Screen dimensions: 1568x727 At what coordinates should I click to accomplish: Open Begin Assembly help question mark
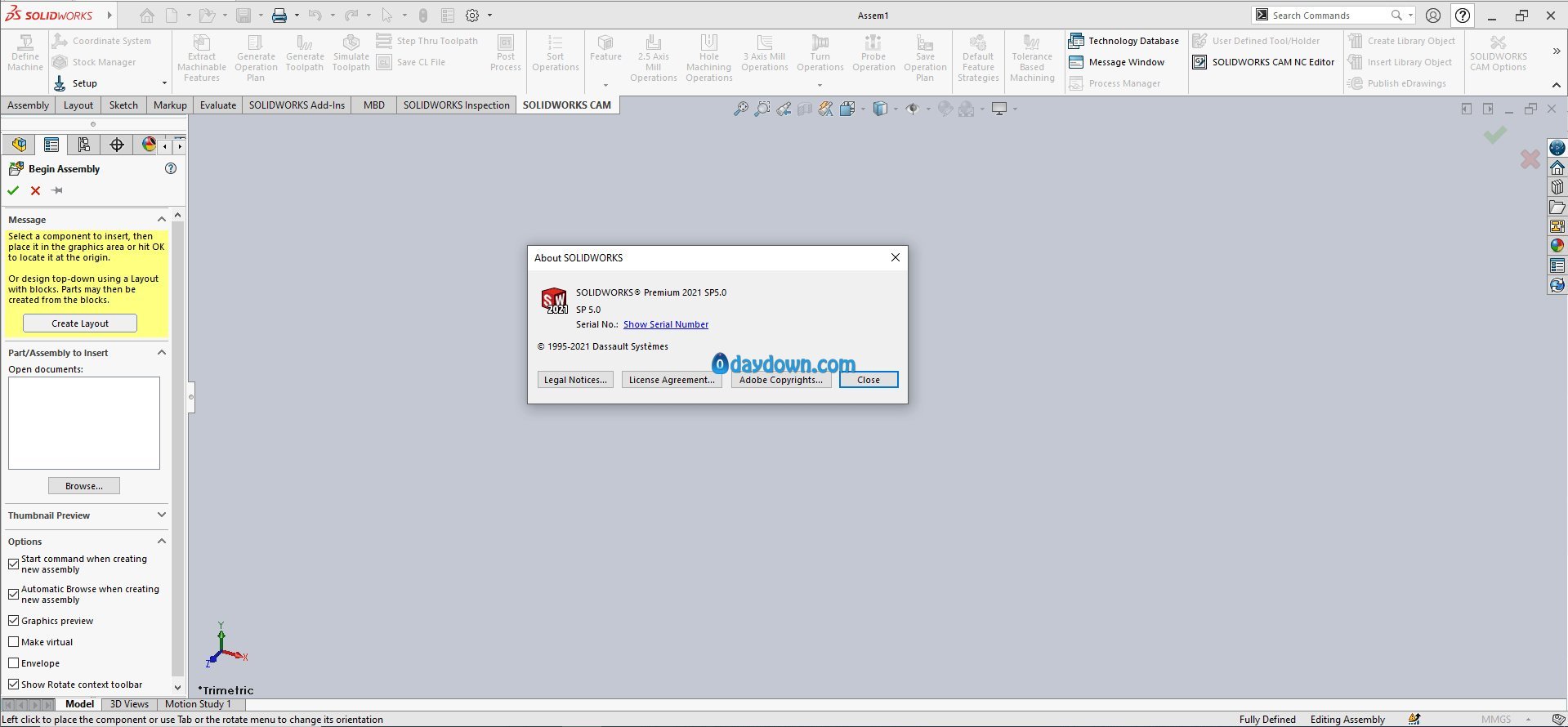click(171, 168)
